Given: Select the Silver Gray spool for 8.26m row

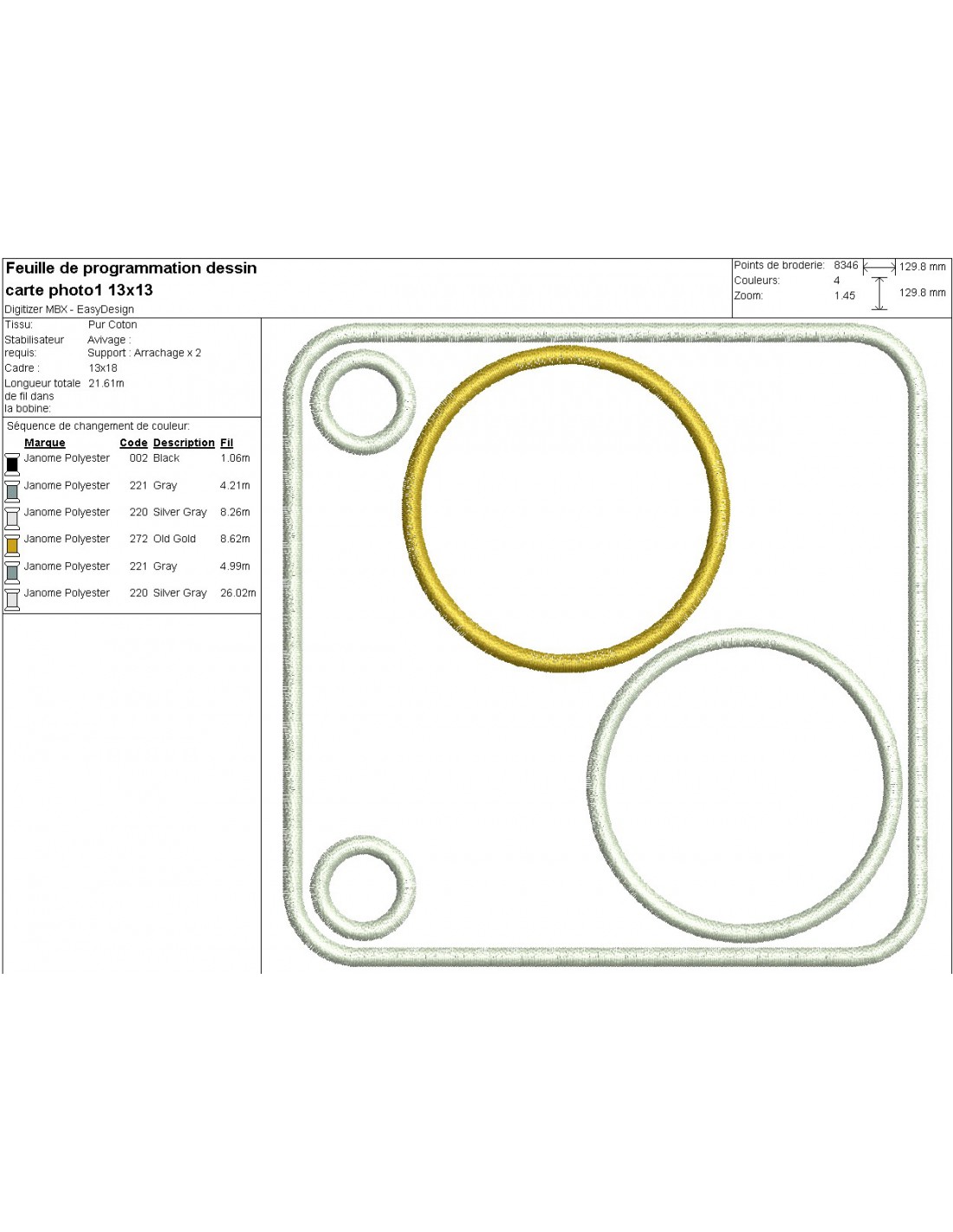Looking at the screenshot, I should coord(12,518).
